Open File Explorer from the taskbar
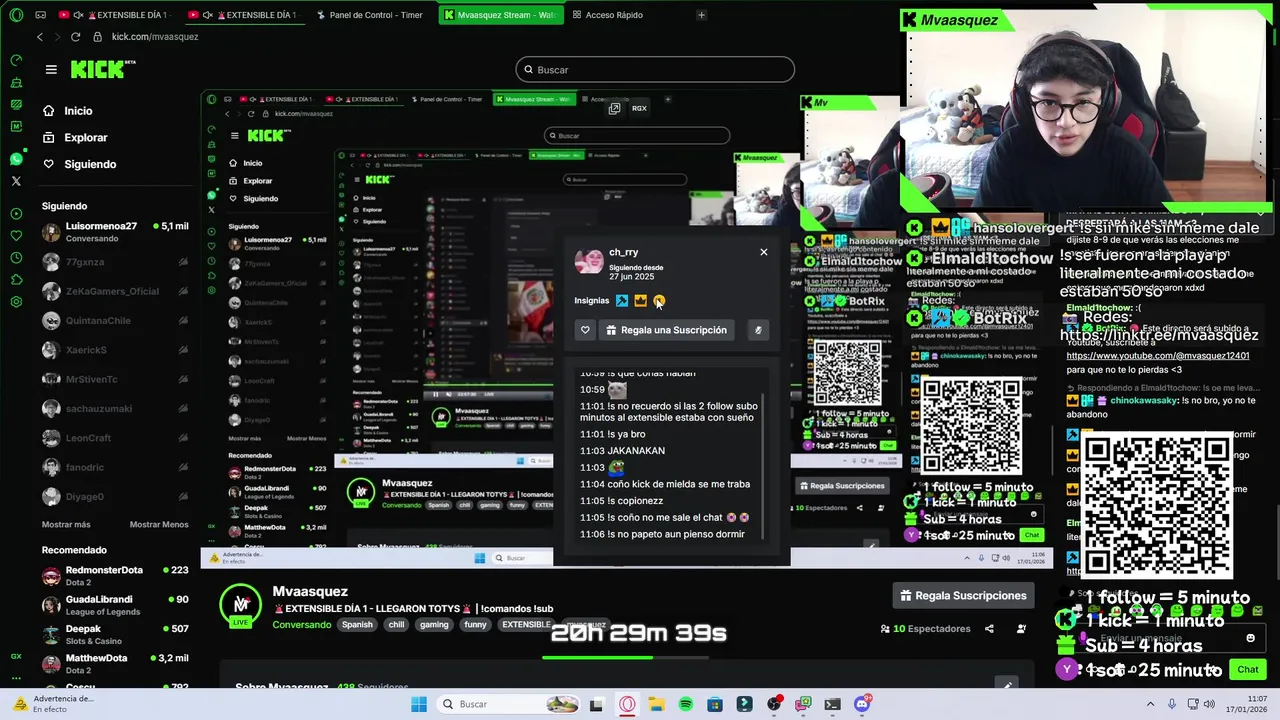Viewport: 1280px width, 720px height. (656, 705)
